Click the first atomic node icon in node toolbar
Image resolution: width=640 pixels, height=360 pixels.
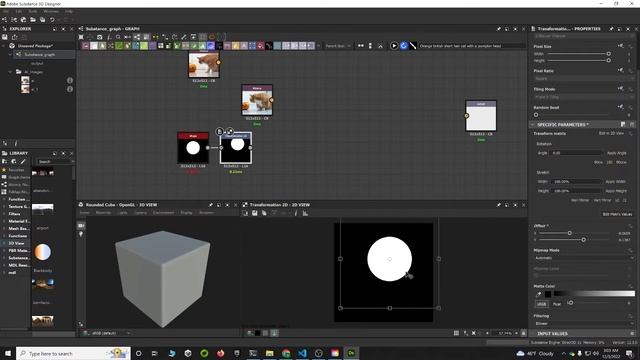click(85, 46)
